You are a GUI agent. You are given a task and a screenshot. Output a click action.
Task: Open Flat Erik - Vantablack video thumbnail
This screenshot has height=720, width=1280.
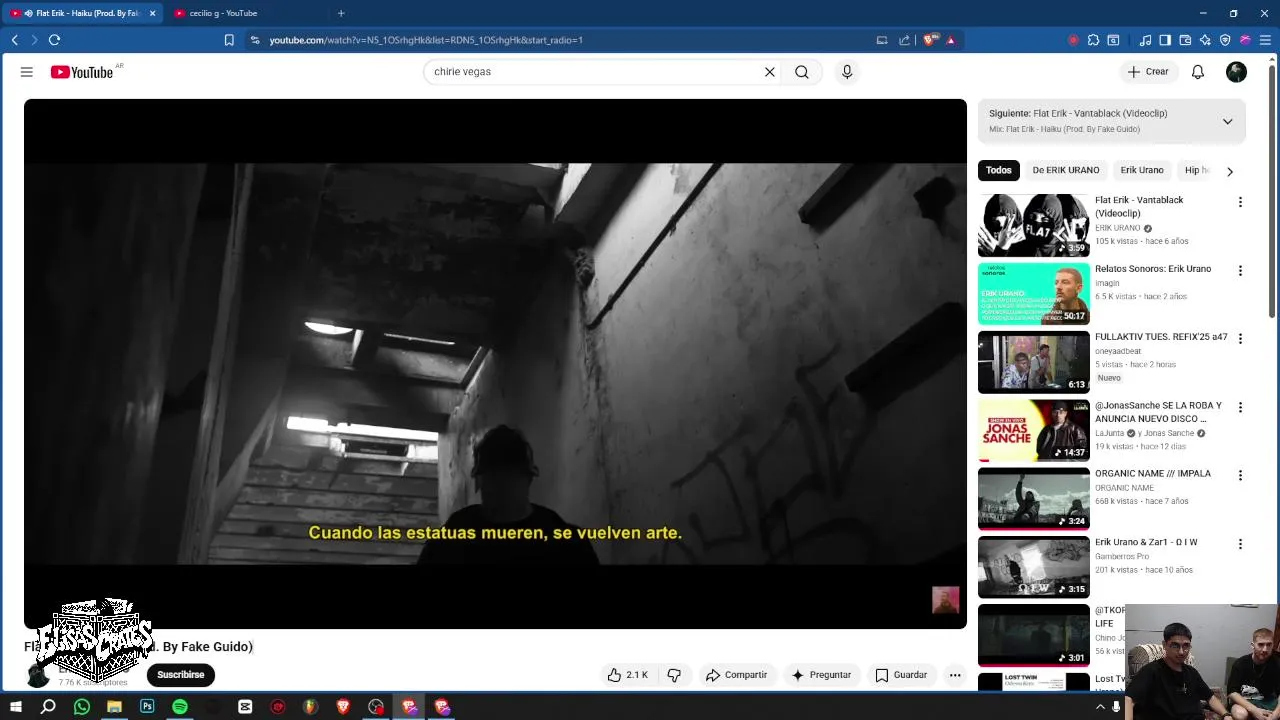[1033, 225]
